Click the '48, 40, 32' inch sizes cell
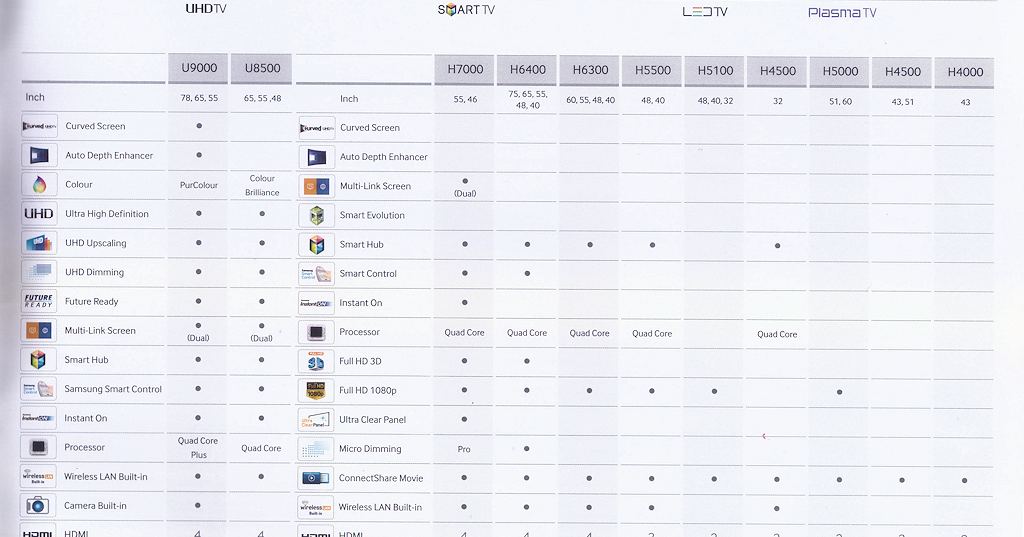Image resolution: width=1024 pixels, height=537 pixels. pos(715,101)
